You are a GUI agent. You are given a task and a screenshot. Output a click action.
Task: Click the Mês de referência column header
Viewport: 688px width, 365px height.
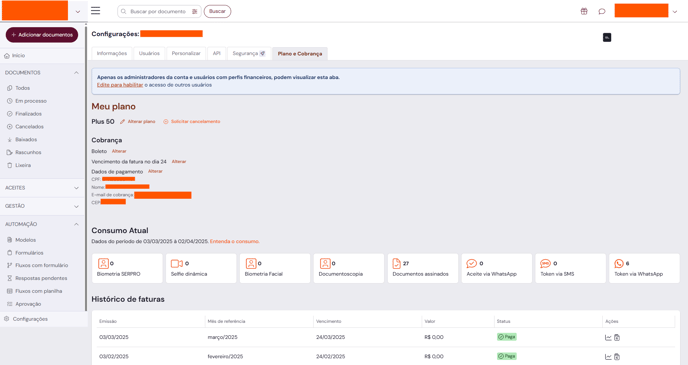point(226,322)
